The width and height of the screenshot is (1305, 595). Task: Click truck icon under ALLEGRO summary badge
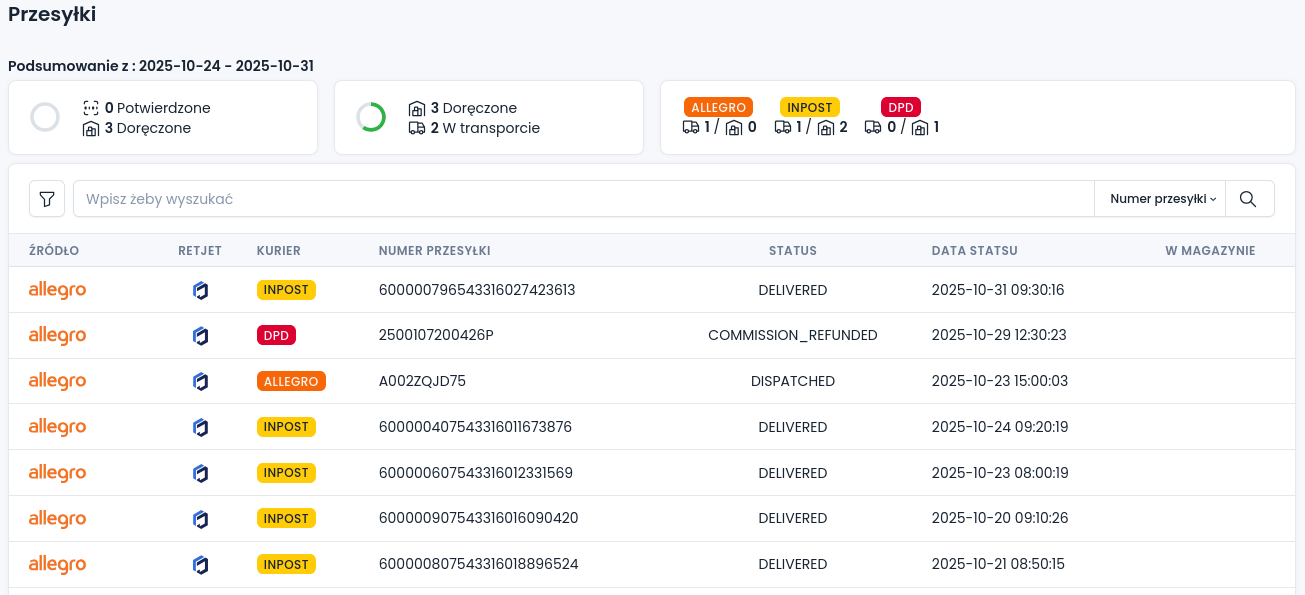point(690,128)
